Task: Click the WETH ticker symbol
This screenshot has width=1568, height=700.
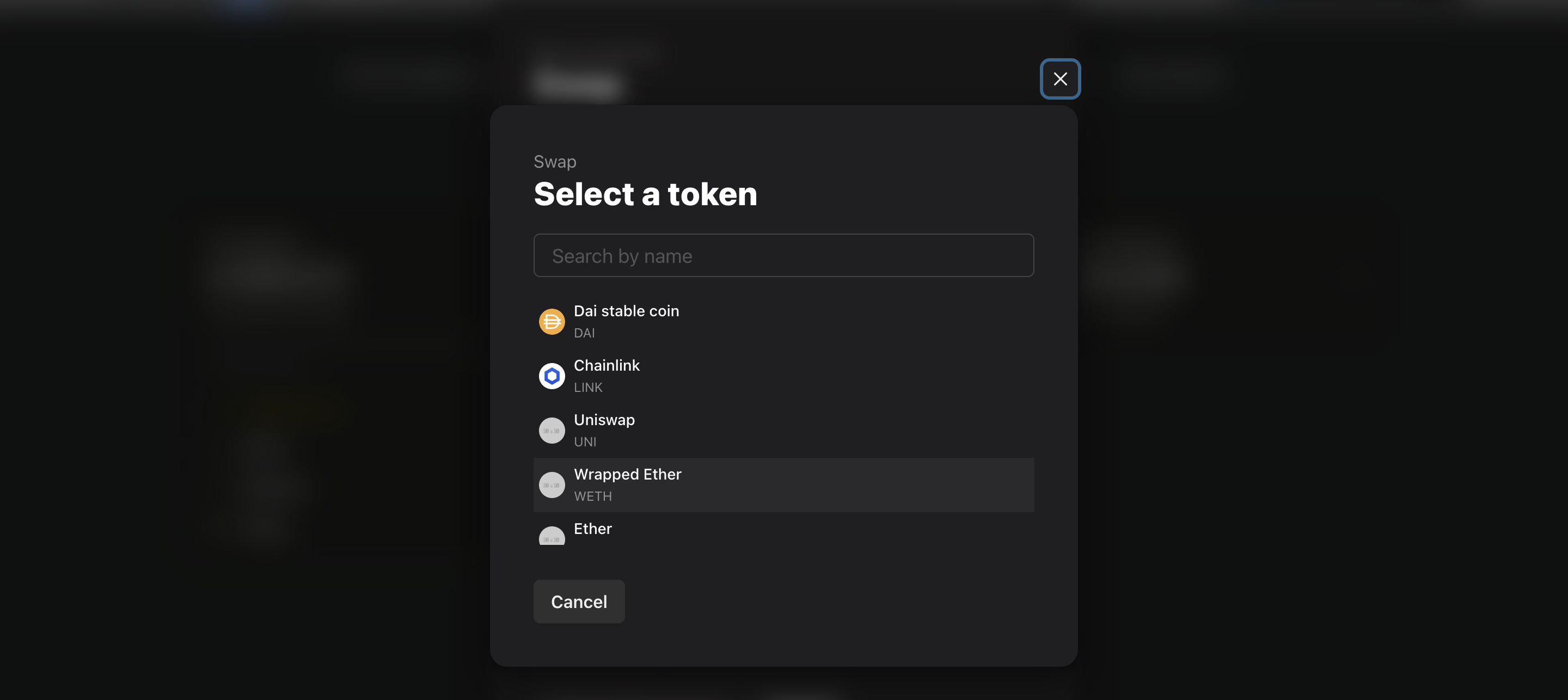Action: (x=593, y=496)
